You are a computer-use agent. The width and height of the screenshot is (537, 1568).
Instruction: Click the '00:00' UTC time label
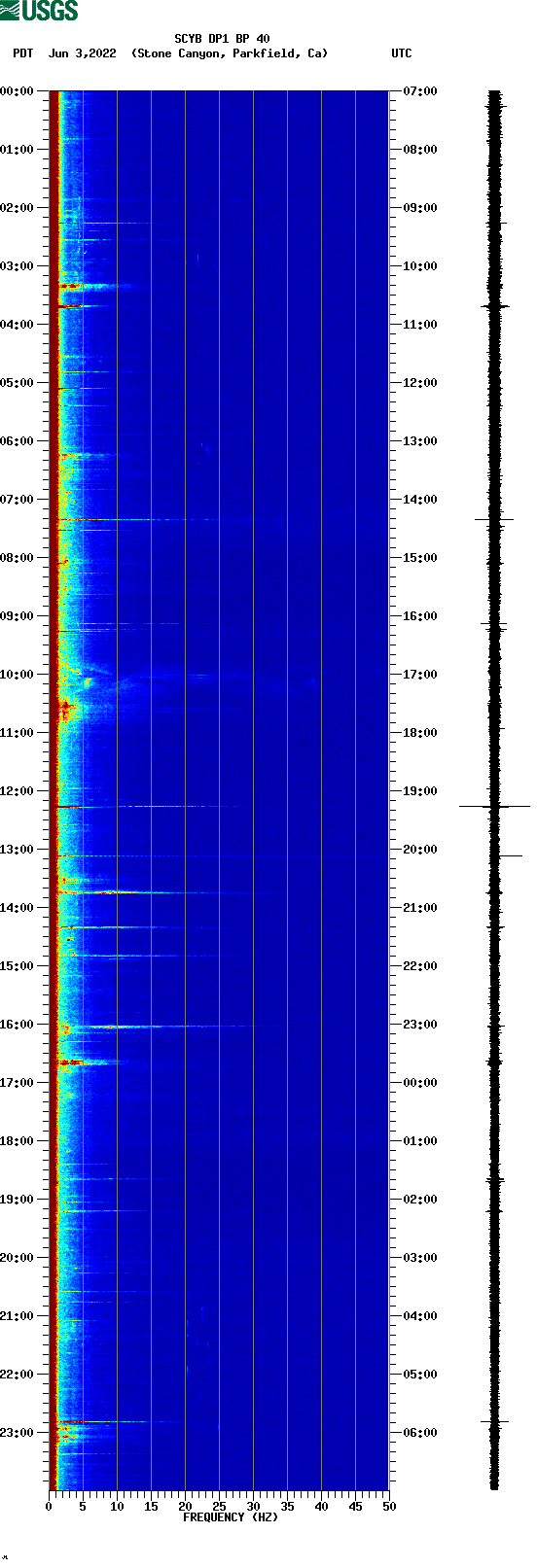click(420, 1083)
